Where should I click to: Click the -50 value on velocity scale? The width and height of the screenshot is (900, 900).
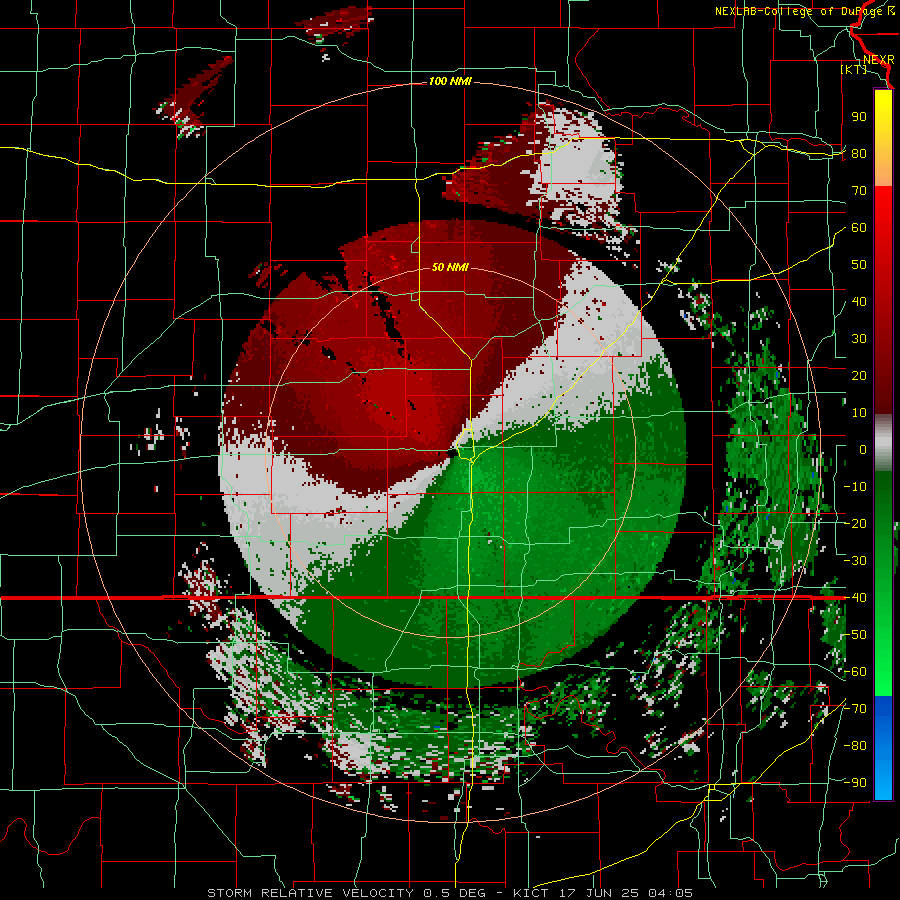[x=855, y=634]
